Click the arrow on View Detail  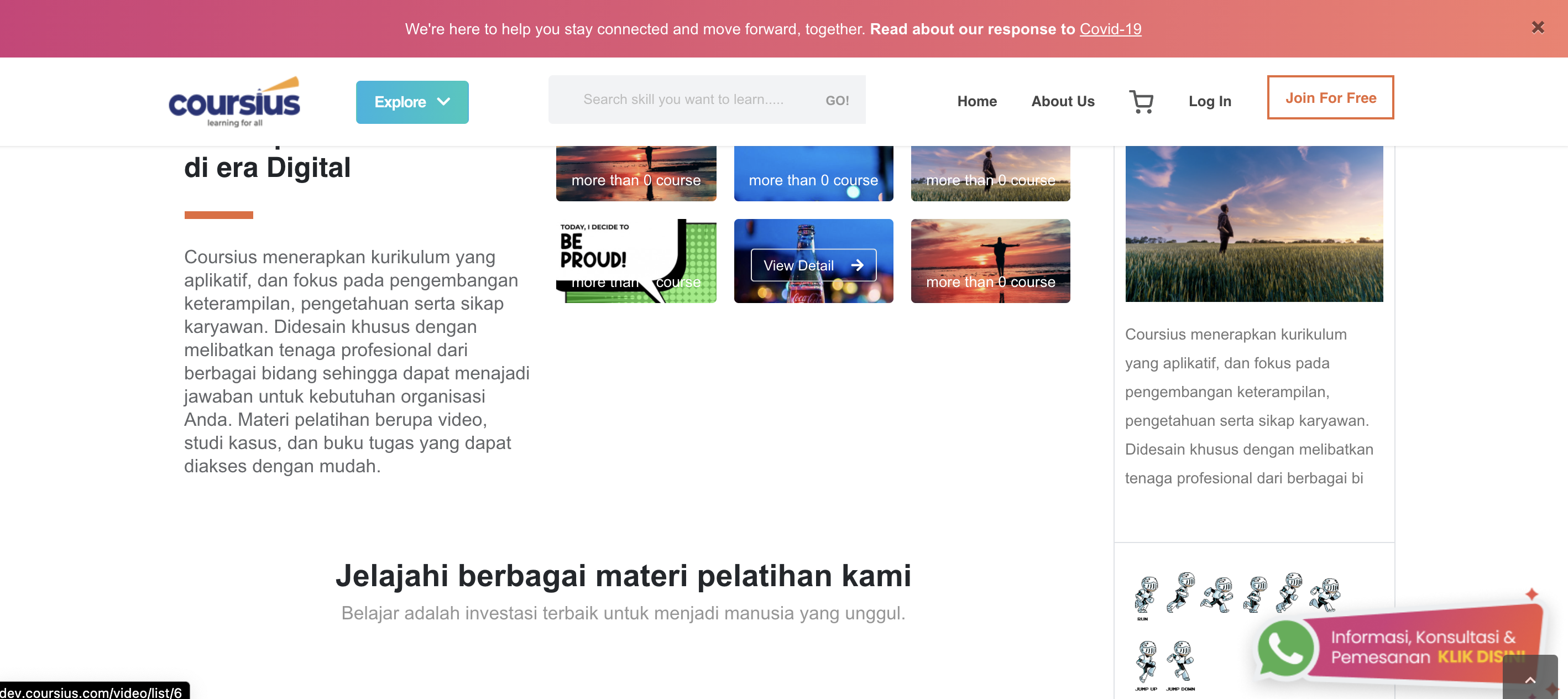point(857,265)
